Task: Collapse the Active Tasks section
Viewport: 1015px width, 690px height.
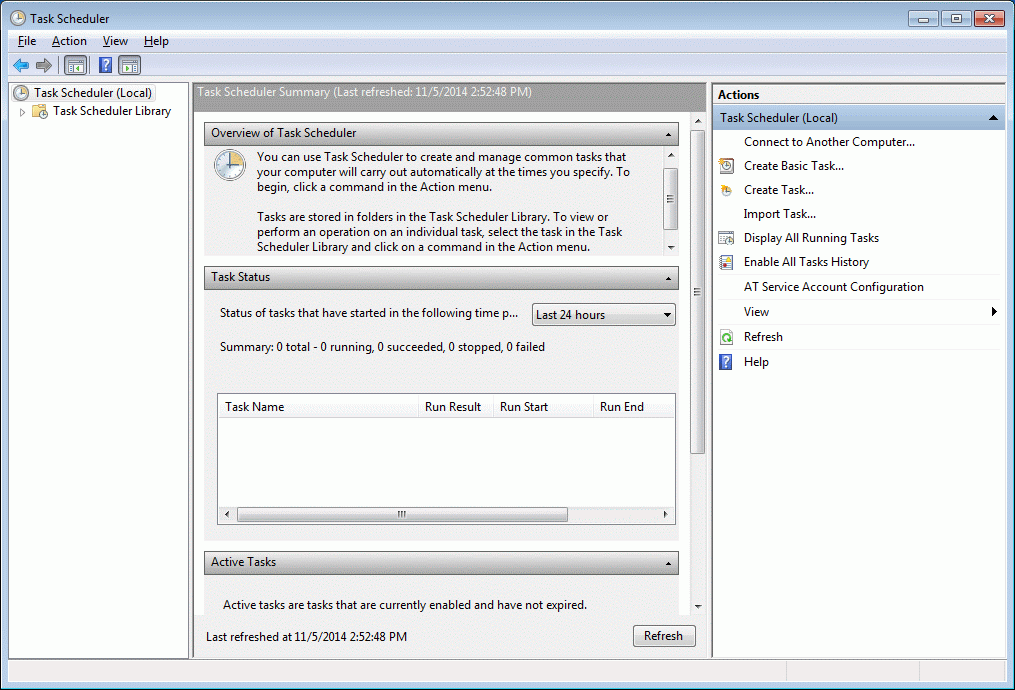Action: (669, 562)
